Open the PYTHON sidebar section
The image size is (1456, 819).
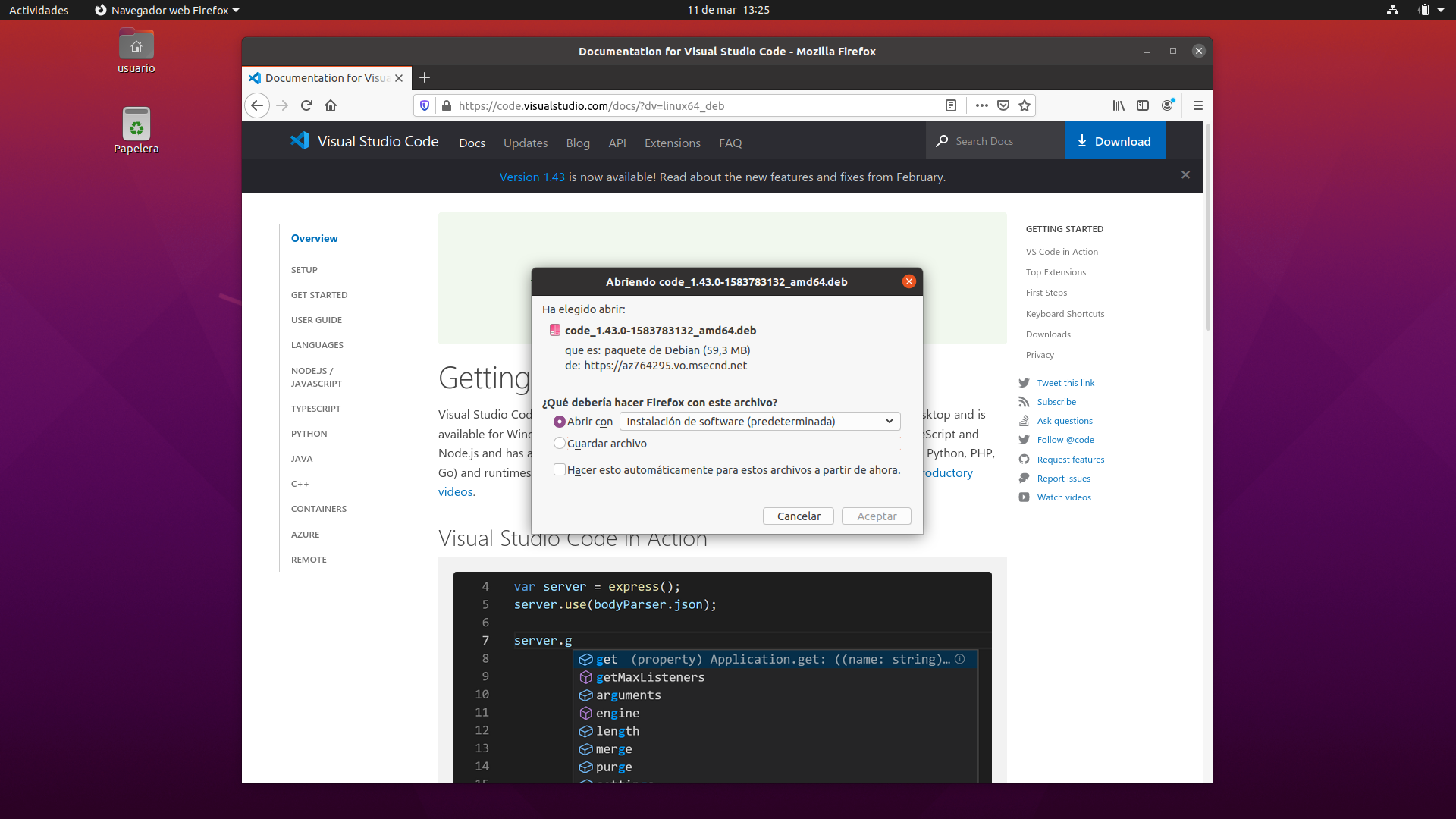[x=309, y=434]
